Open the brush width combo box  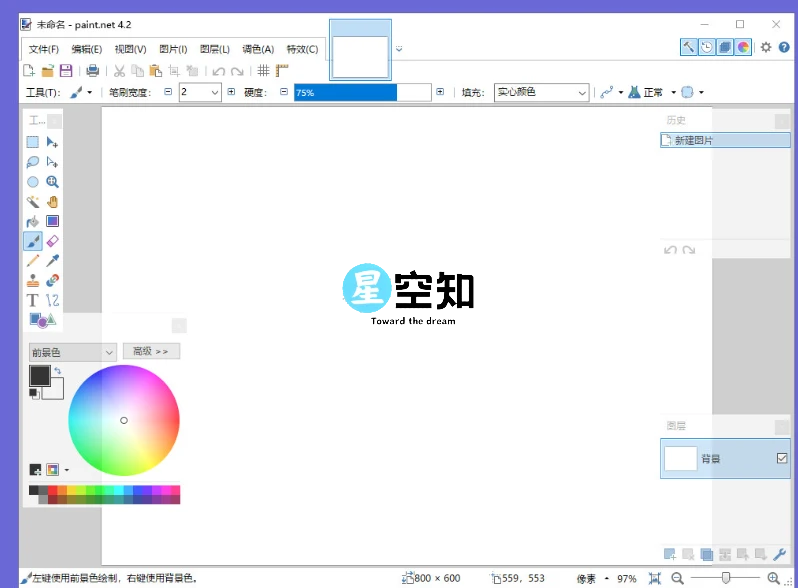click(200, 92)
